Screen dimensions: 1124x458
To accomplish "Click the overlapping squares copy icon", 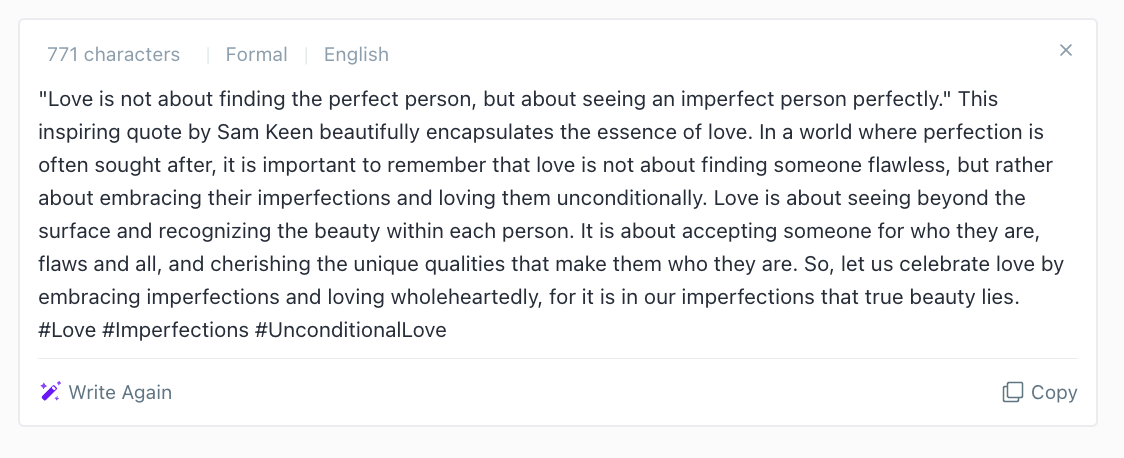I will (x=1012, y=392).
